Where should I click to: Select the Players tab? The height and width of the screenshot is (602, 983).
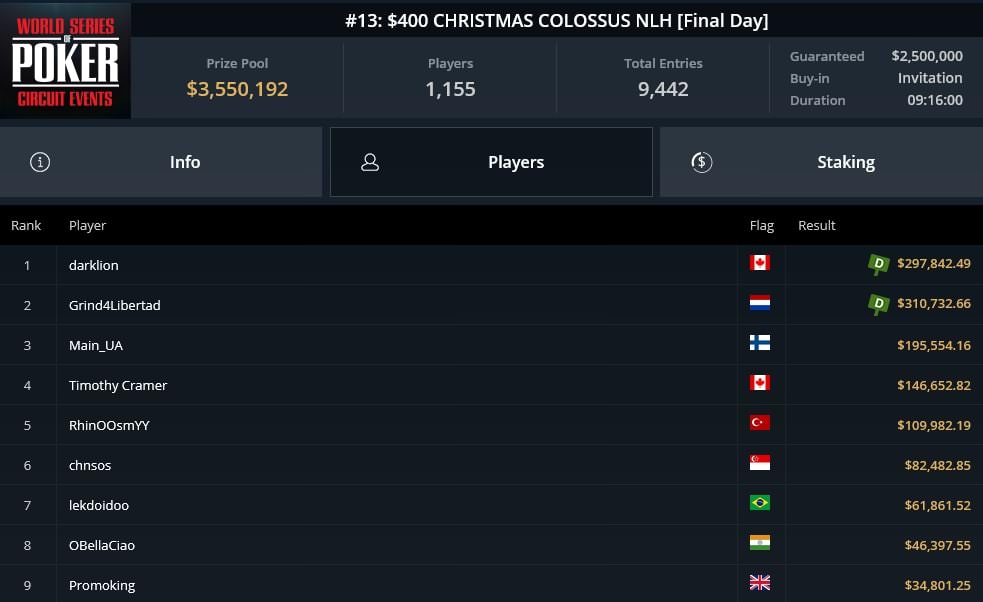tap(492, 162)
